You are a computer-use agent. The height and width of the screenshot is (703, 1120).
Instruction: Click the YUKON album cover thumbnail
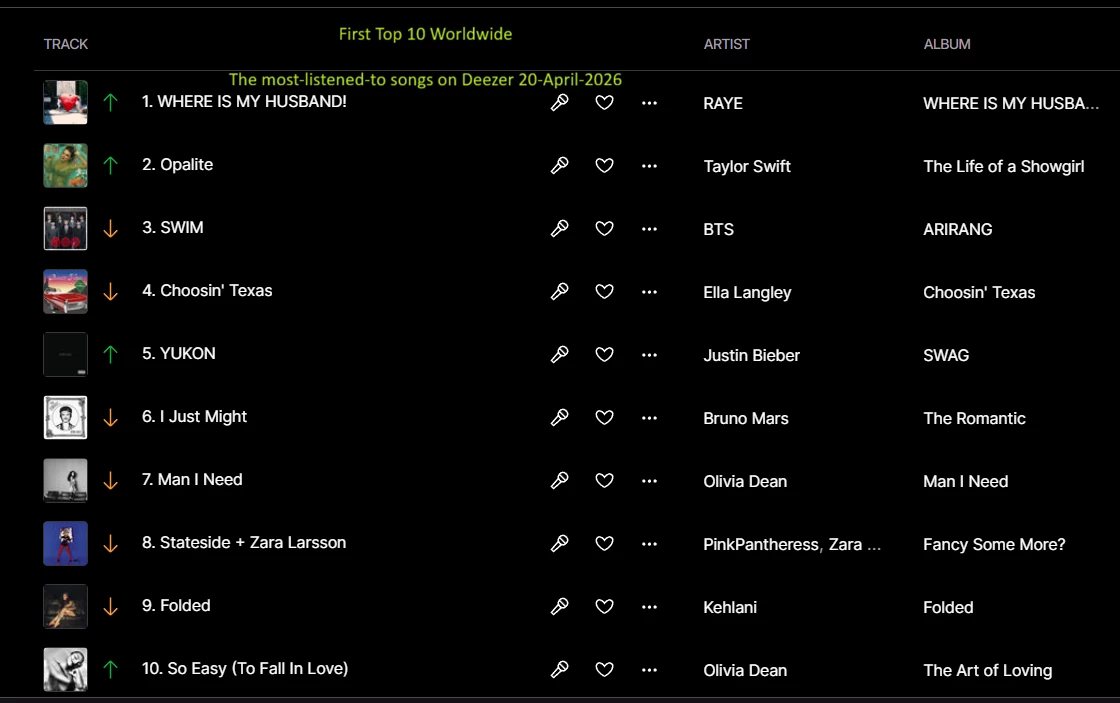[x=66, y=354]
